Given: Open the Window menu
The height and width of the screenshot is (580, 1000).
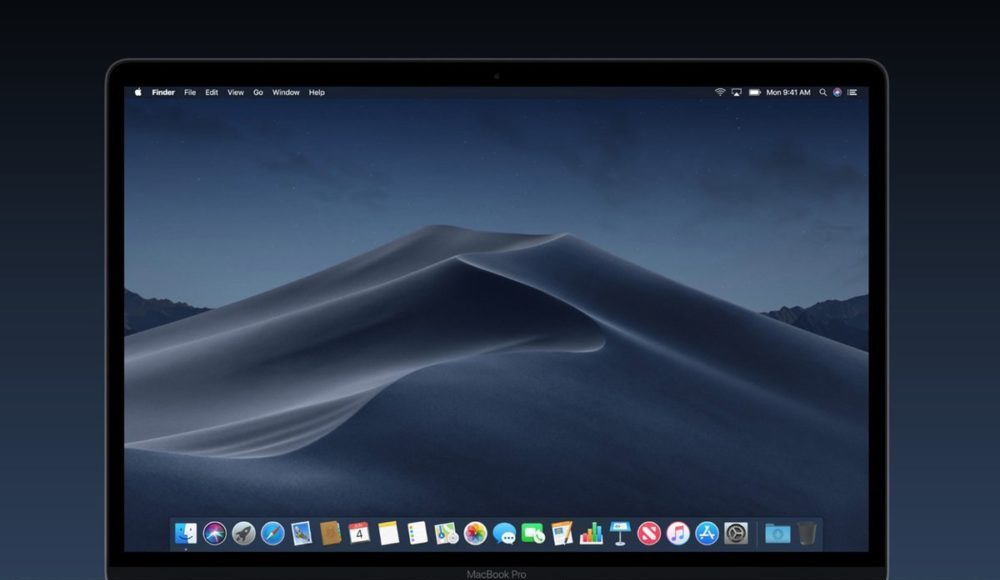Looking at the screenshot, I should 286,93.
